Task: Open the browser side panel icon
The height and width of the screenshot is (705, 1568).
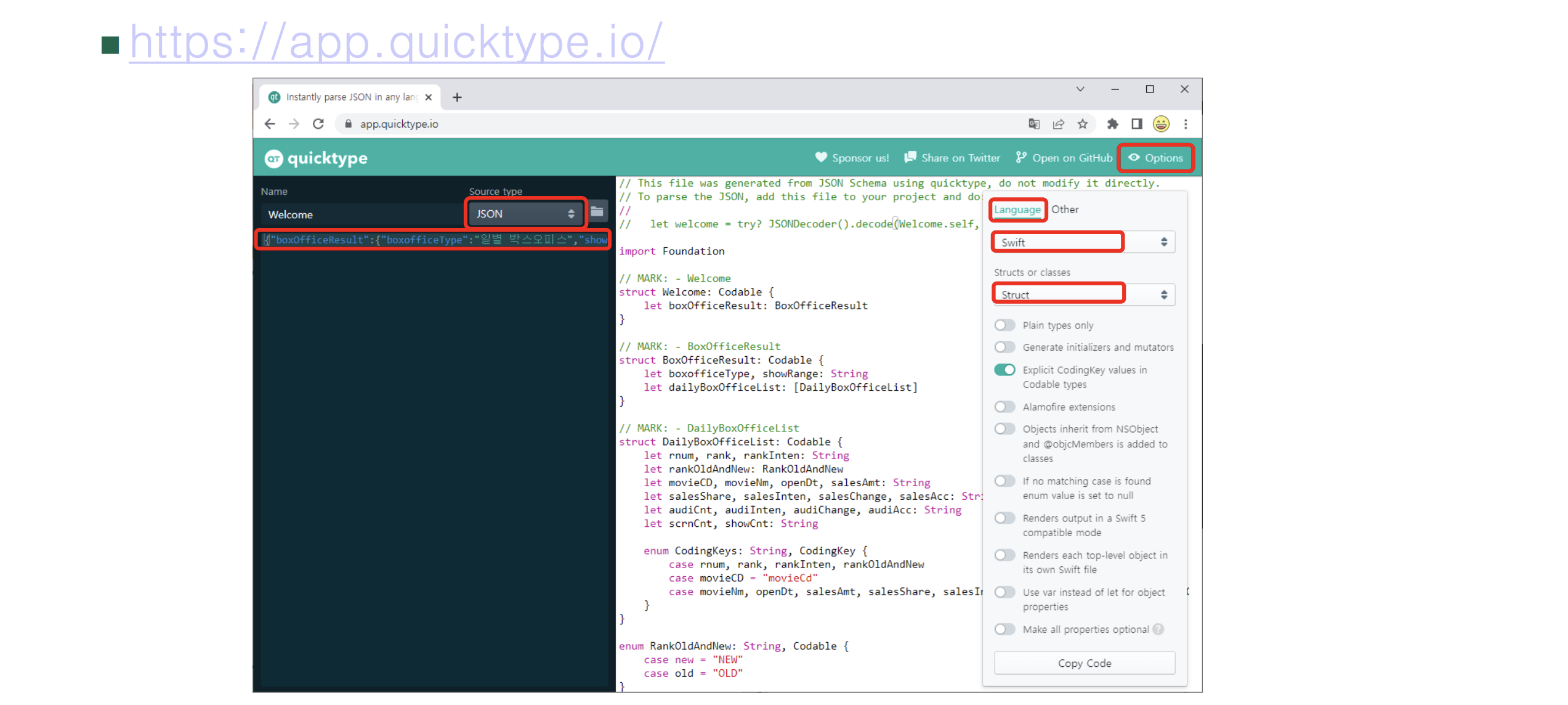Action: (1137, 124)
